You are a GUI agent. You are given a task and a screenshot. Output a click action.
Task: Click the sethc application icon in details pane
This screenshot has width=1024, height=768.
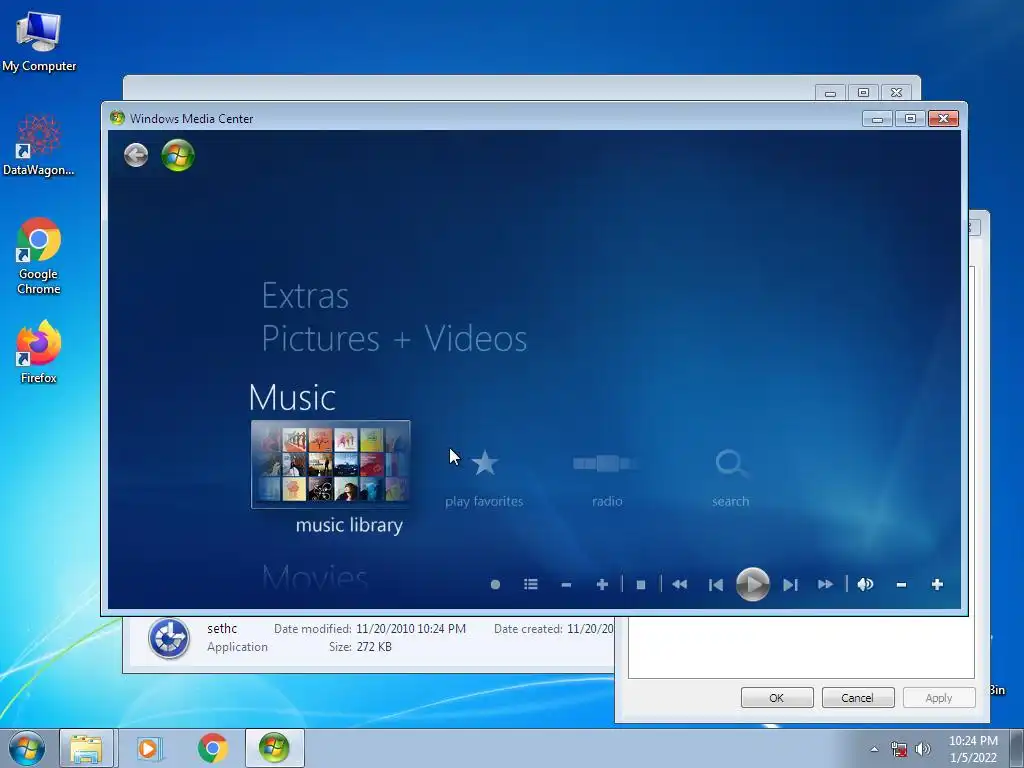click(x=169, y=638)
